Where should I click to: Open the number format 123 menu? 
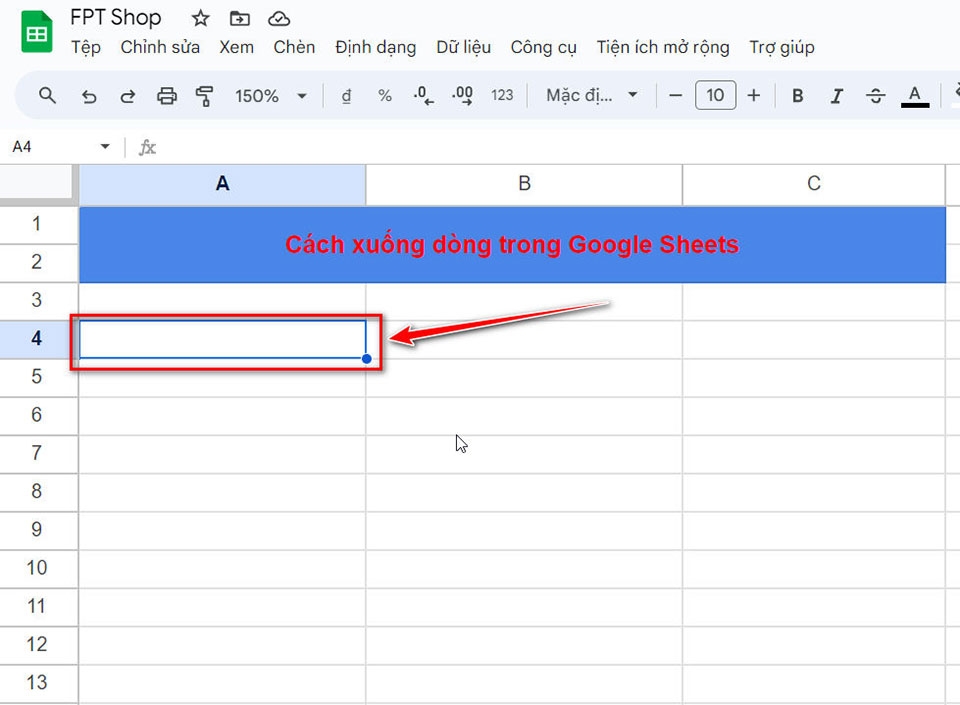pyautogui.click(x=502, y=95)
